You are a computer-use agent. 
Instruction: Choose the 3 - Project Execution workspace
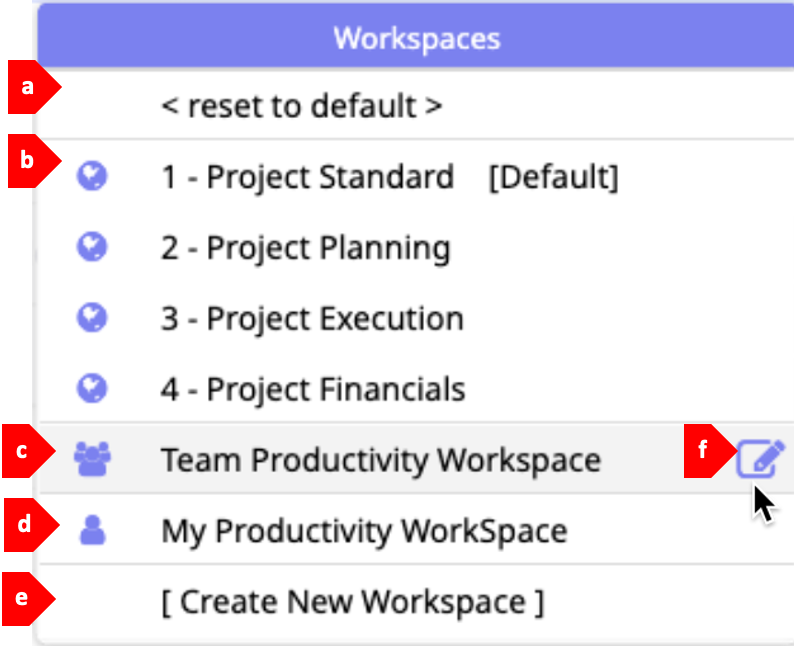[312, 318]
